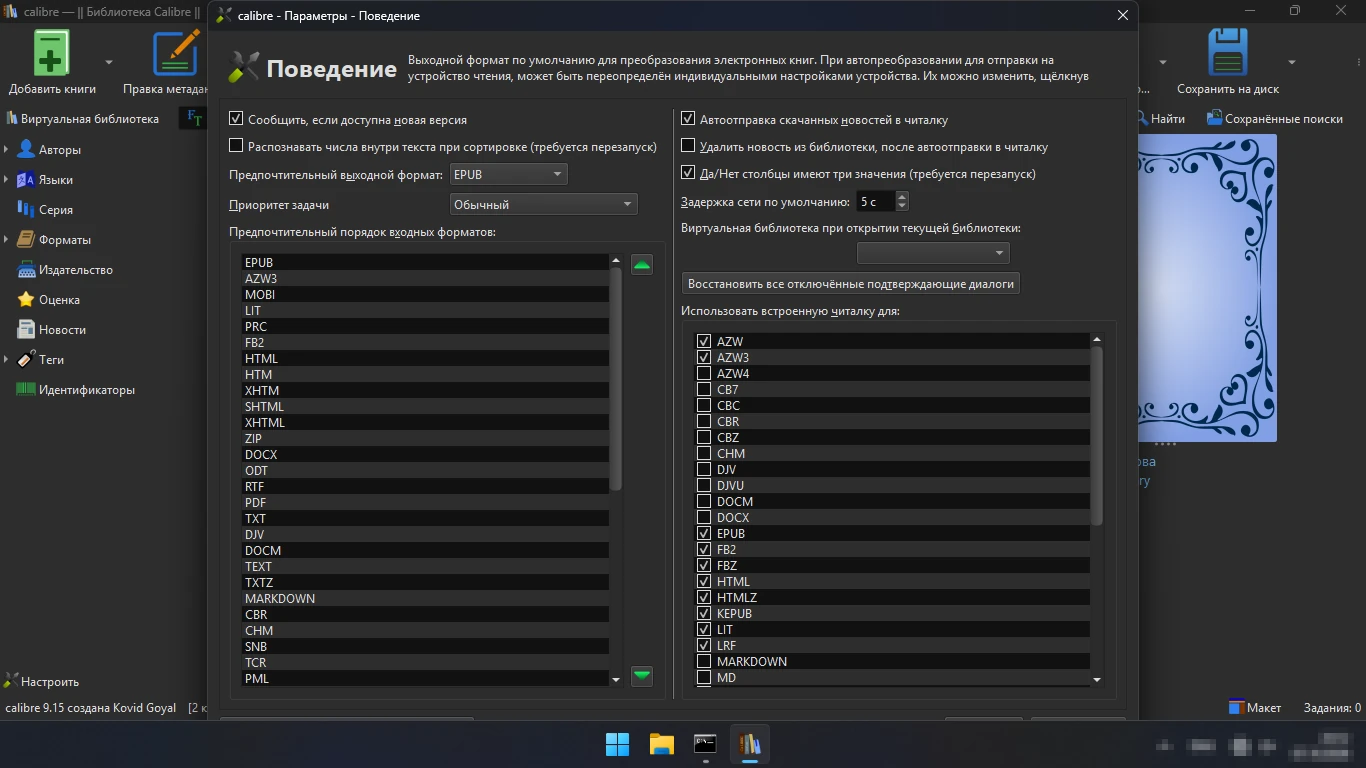1366x768 pixels.
Task: Expand the Авторы tree node
Action: tap(7, 150)
